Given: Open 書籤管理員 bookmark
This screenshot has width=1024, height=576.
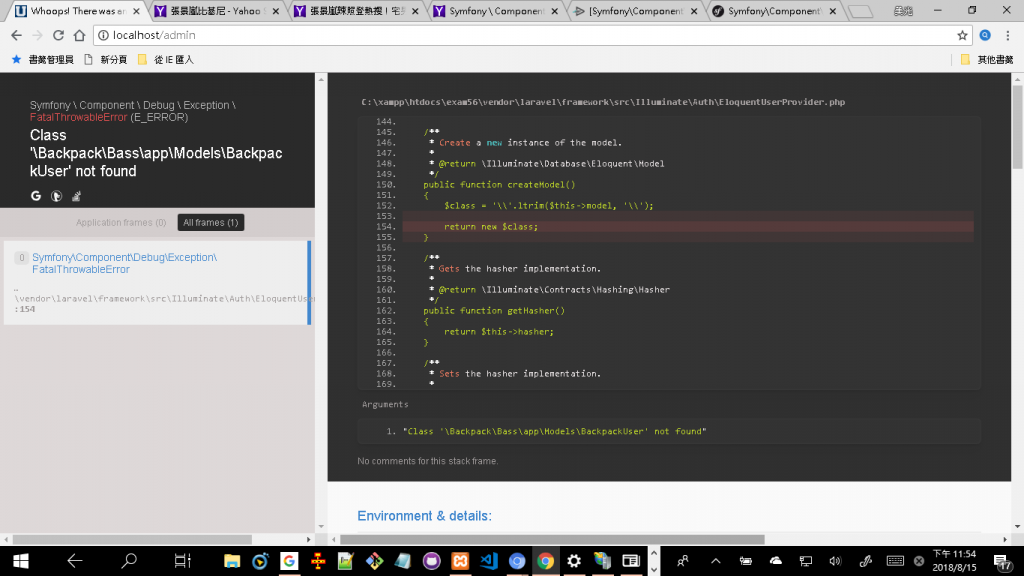Looking at the screenshot, I should coord(43,59).
